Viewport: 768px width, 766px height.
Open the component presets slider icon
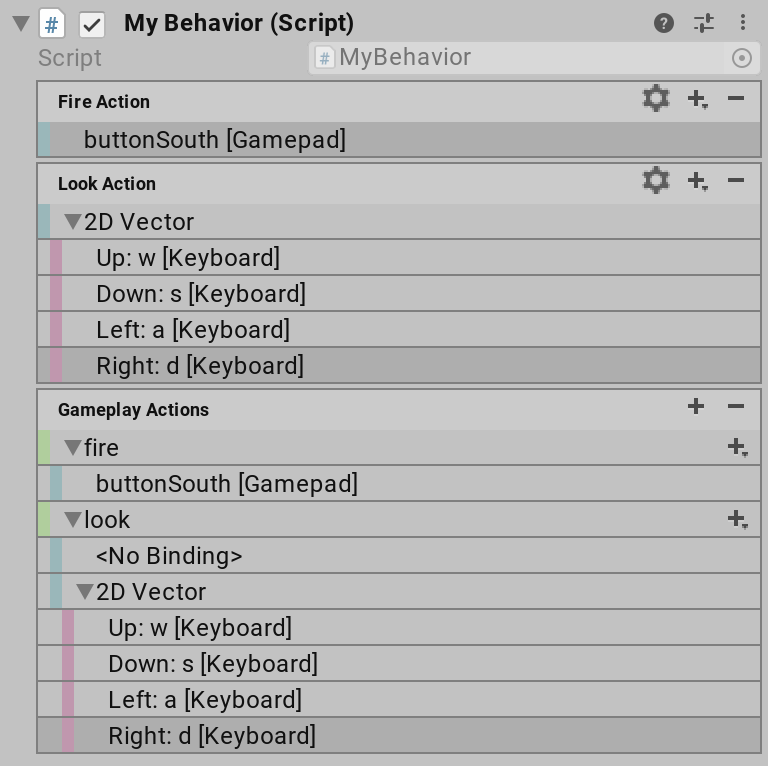(x=704, y=23)
